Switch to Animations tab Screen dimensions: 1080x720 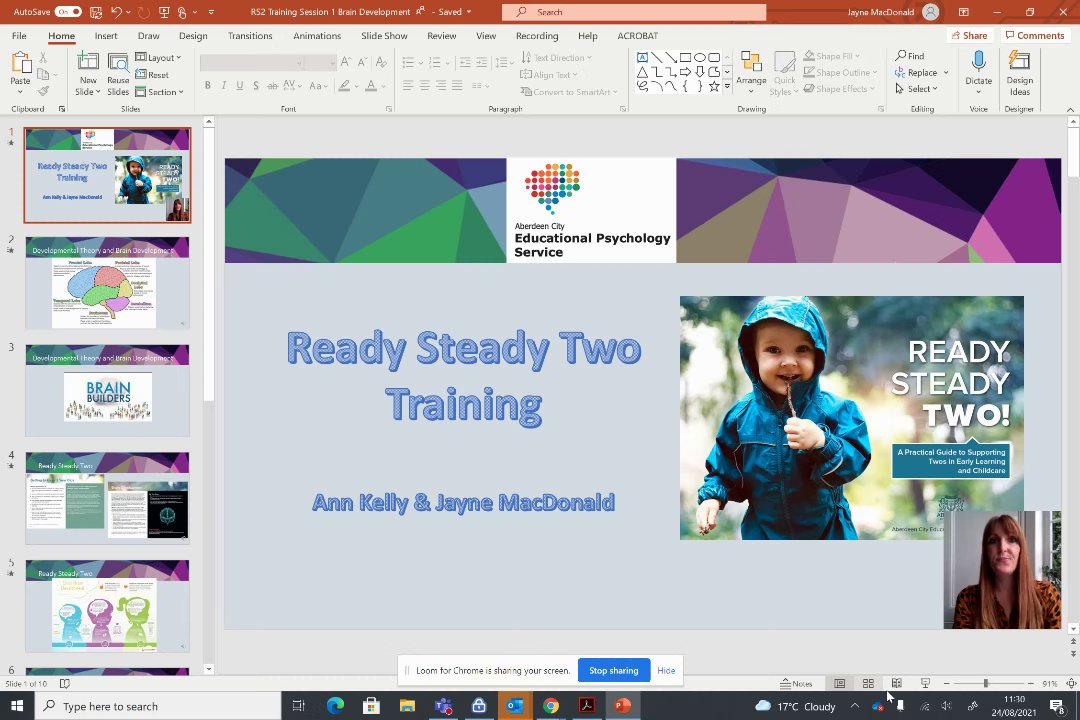coord(317,36)
